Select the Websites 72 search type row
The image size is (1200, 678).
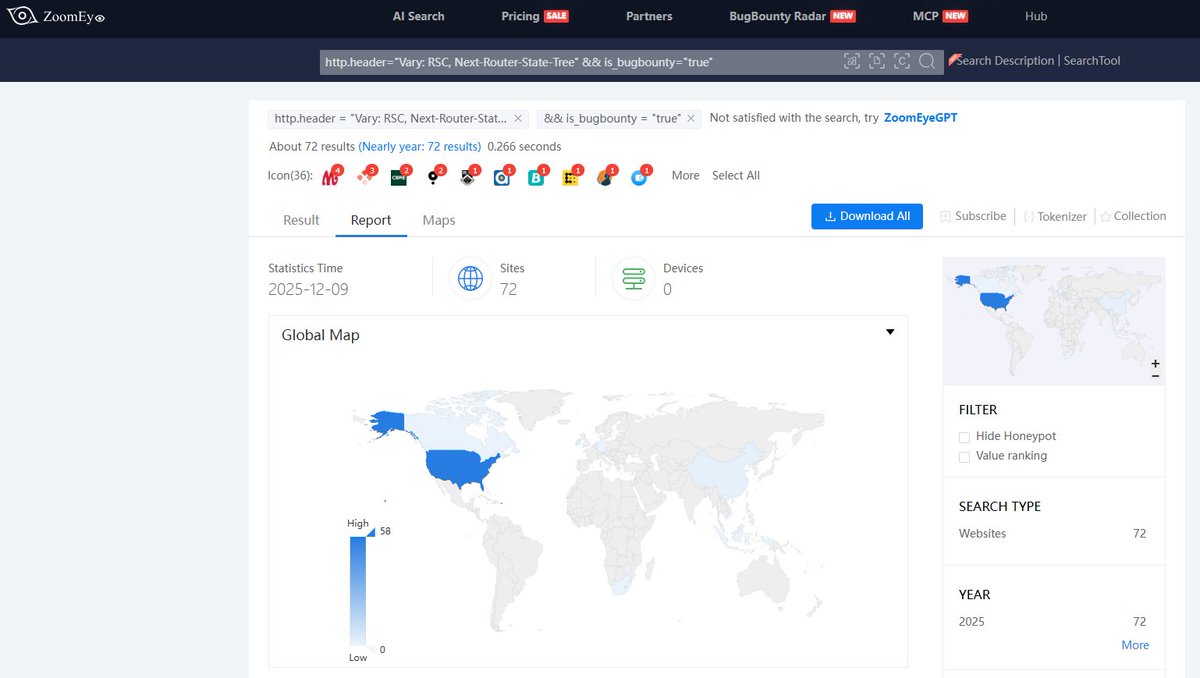pyautogui.click(x=1052, y=534)
